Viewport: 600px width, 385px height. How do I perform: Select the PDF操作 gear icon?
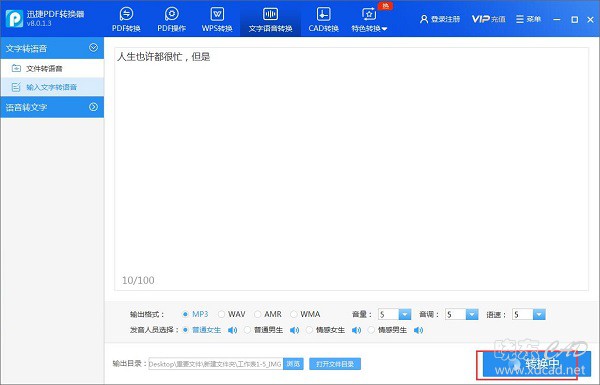[171, 14]
